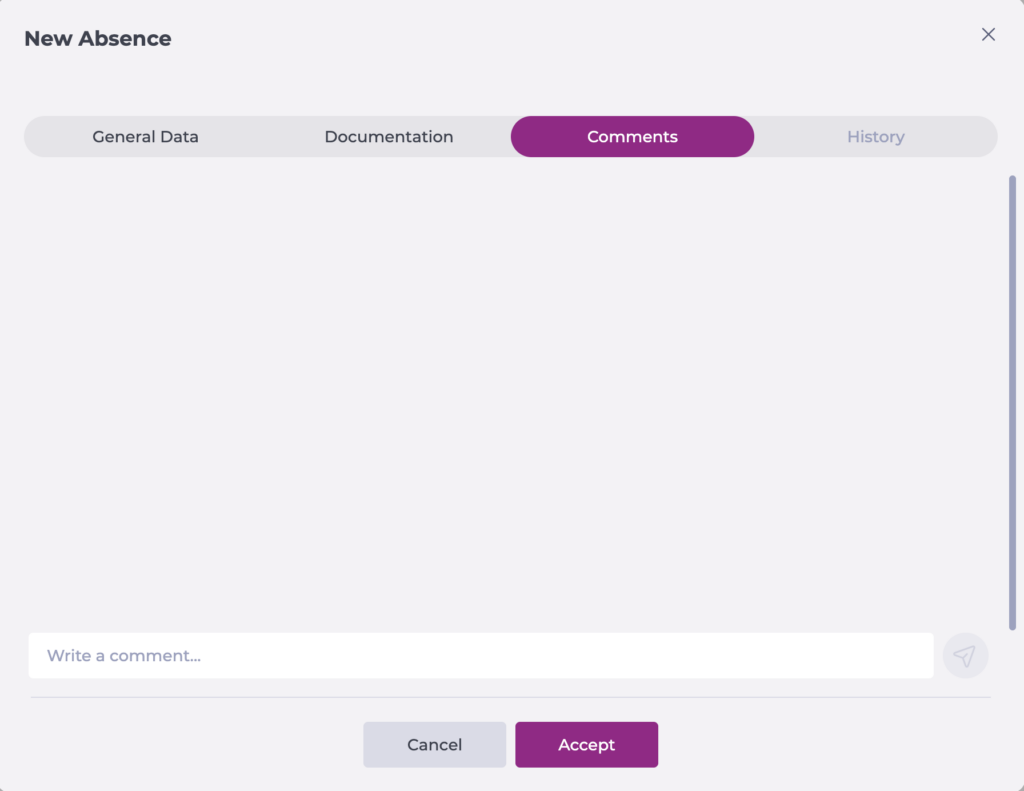The width and height of the screenshot is (1024, 791).
Task: Confirm the new absence with Accept
Action: 586,745
